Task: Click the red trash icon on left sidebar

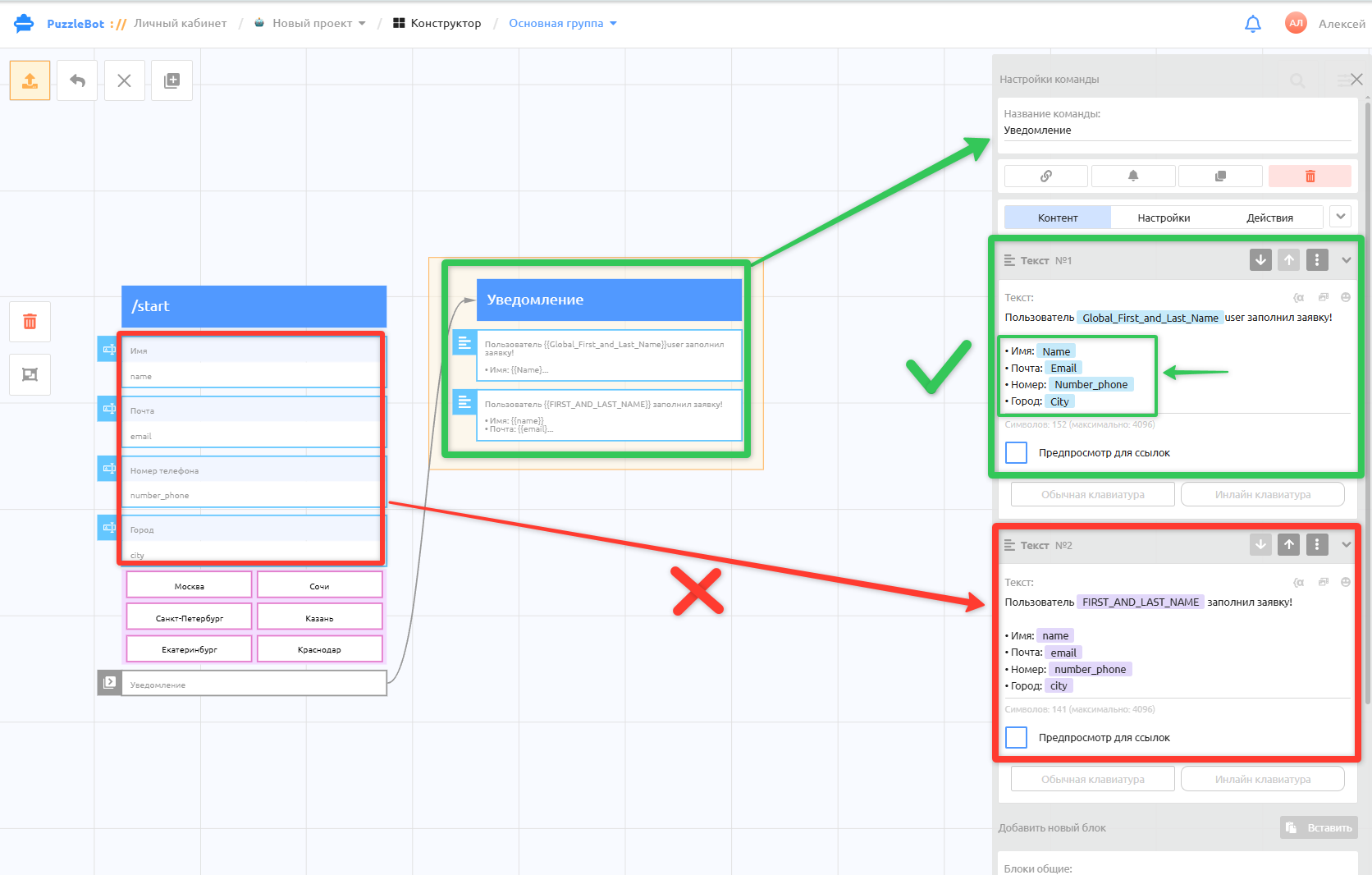Action: click(30, 322)
